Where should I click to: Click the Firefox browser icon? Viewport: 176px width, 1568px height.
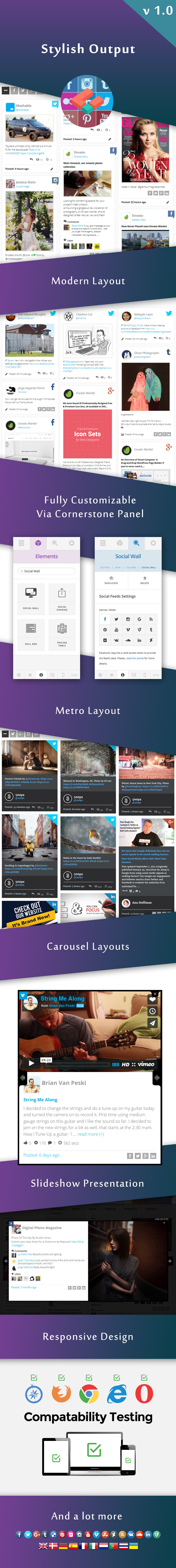pyautogui.click(x=61, y=1394)
